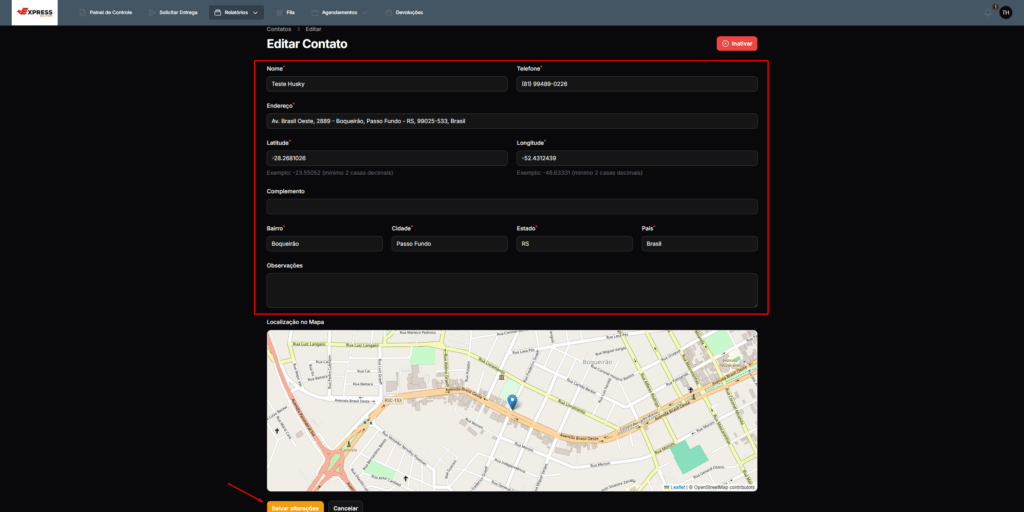Expand the Relatórios dropdown menu
The height and width of the screenshot is (512, 1024).
pos(237,12)
